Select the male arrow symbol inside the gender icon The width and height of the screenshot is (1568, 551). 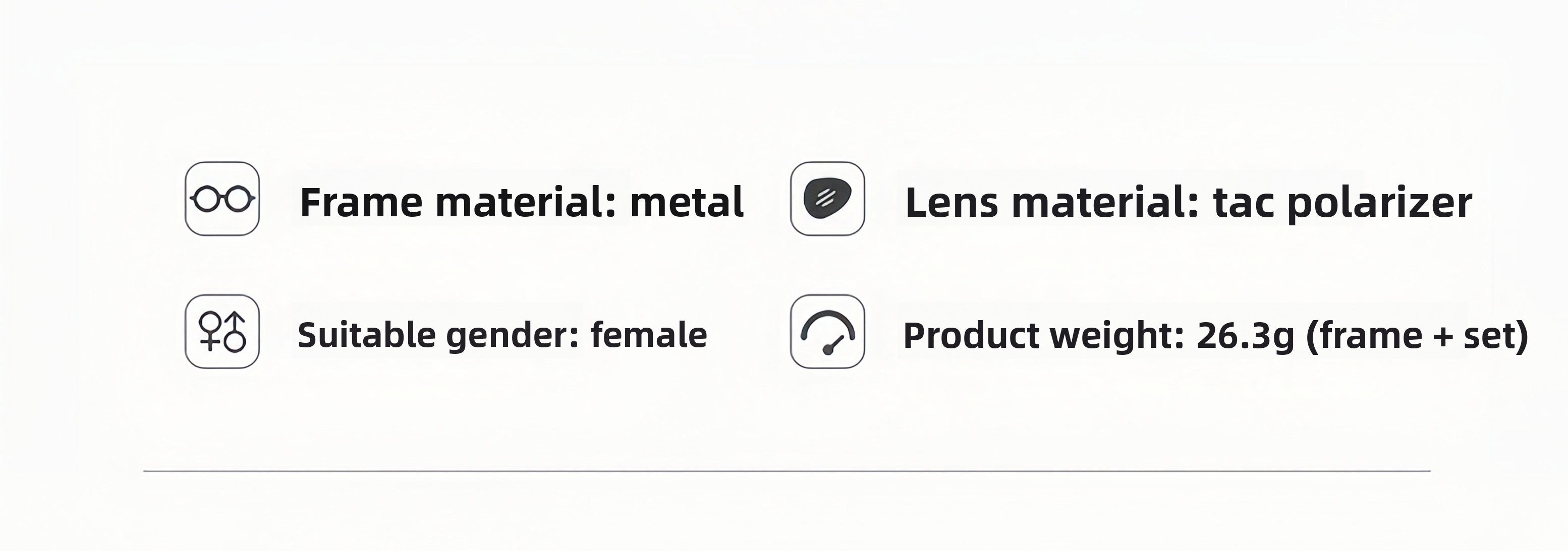(x=235, y=332)
